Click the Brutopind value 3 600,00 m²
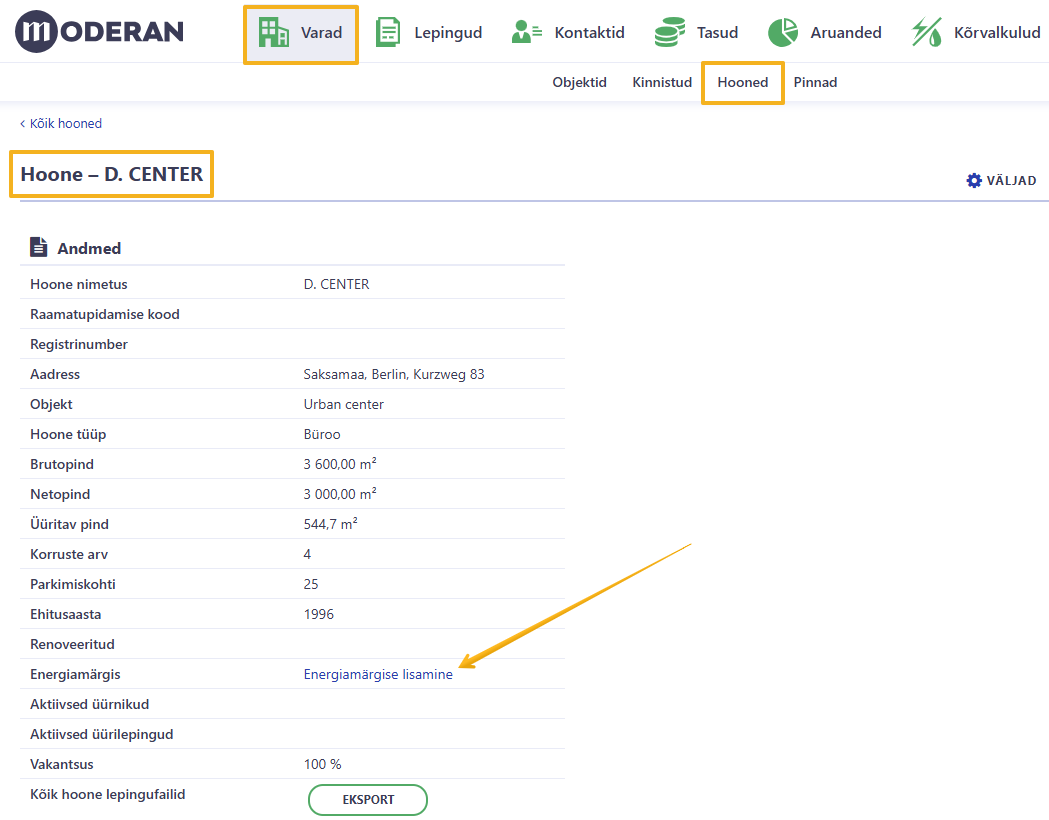 coord(340,464)
